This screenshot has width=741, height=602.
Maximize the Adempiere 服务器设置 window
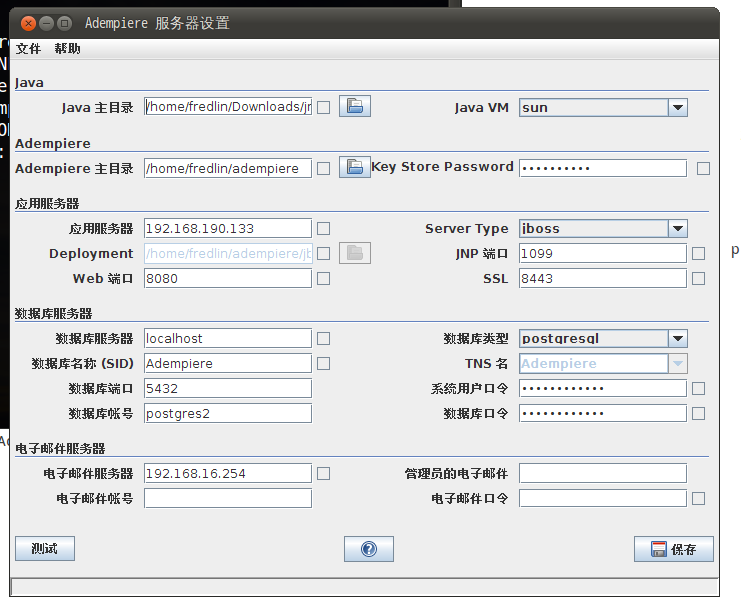[64, 23]
